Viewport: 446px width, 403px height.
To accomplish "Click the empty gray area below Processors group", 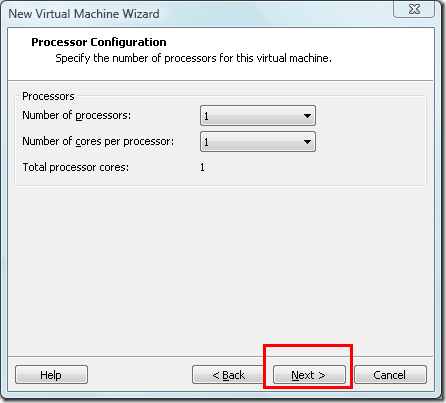I will point(220,267).
